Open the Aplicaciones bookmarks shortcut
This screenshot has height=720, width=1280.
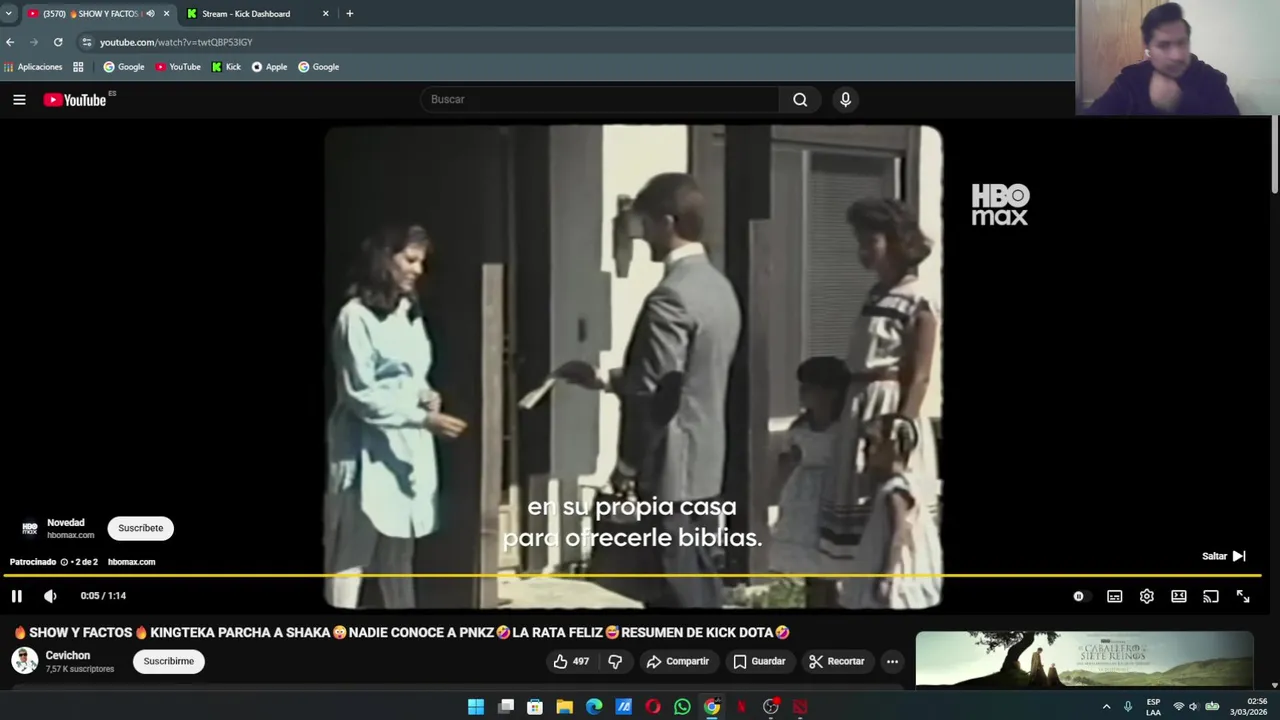click(x=33, y=67)
